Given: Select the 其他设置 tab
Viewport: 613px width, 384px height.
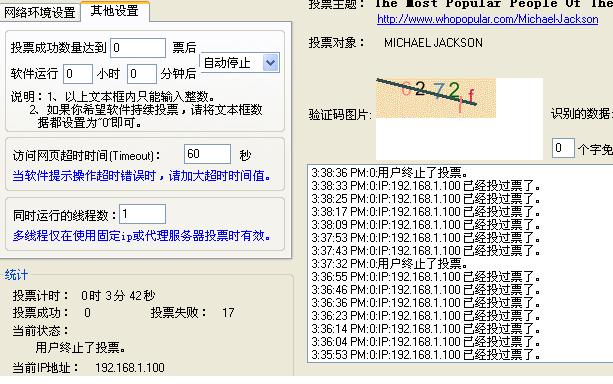Looking at the screenshot, I should 115,11.
